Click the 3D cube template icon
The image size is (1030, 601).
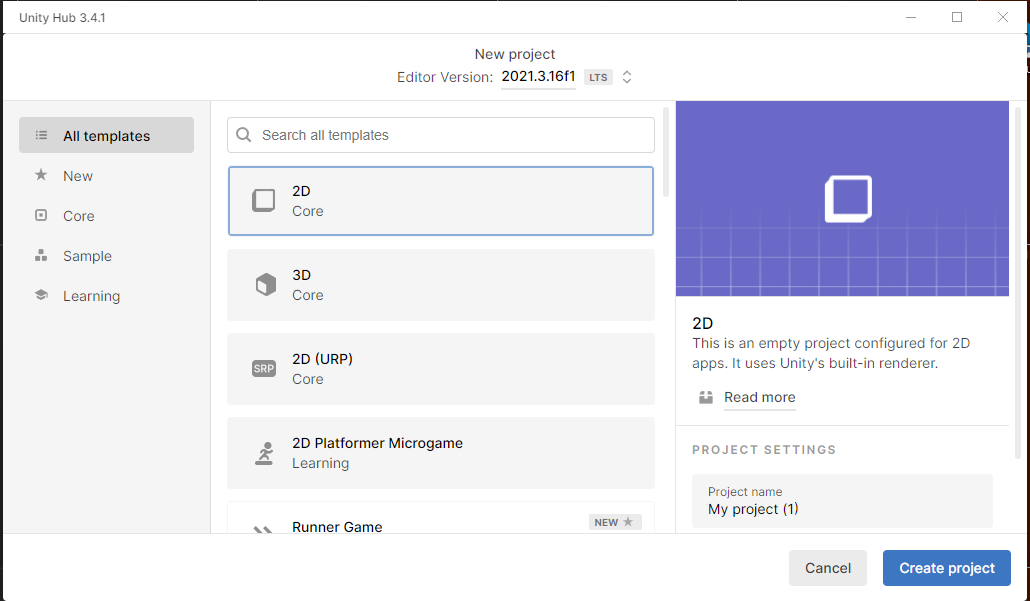(x=264, y=285)
